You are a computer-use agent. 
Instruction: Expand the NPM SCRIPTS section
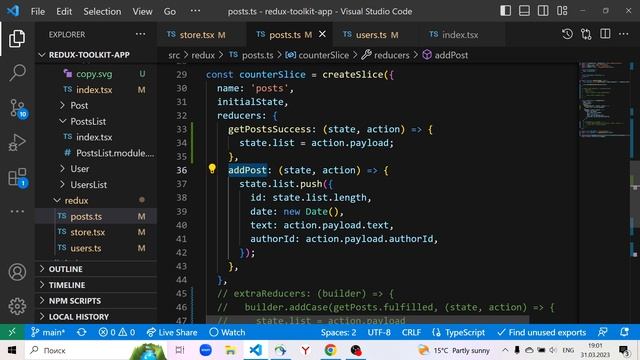point(96,301)
